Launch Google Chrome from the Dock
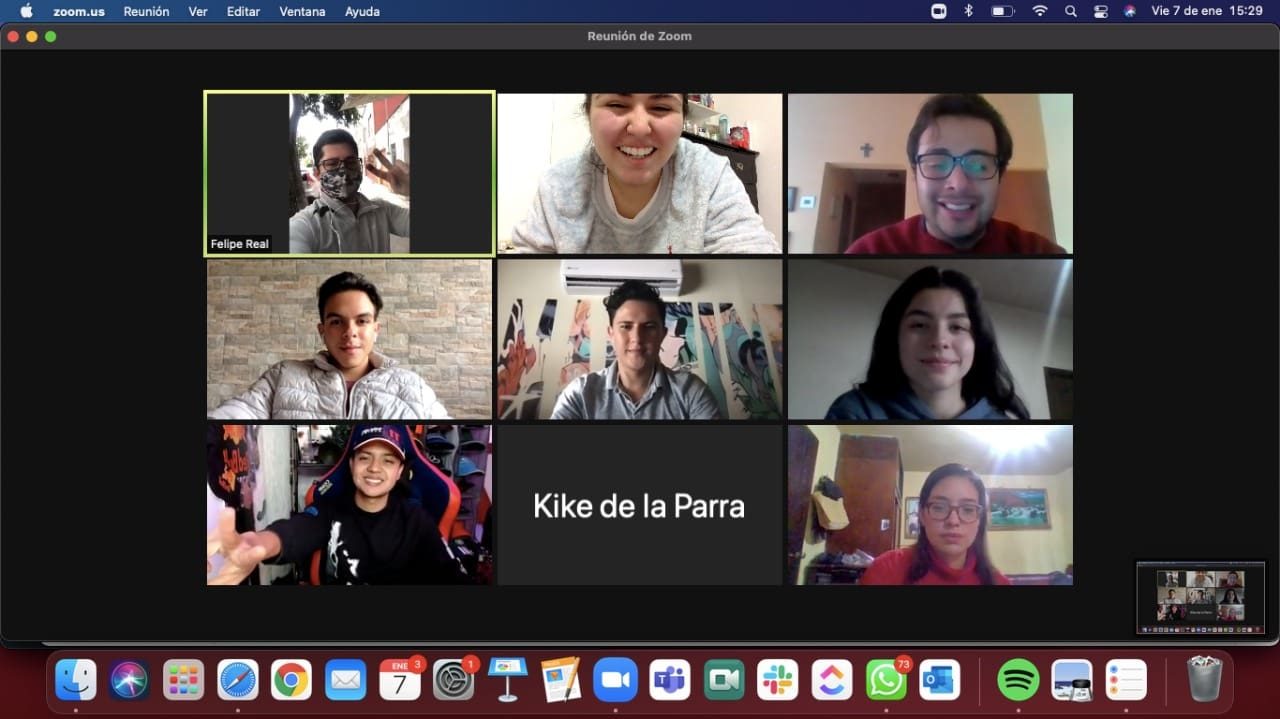This screenshot has height=719, width=1280. click(x=291, y=680)
